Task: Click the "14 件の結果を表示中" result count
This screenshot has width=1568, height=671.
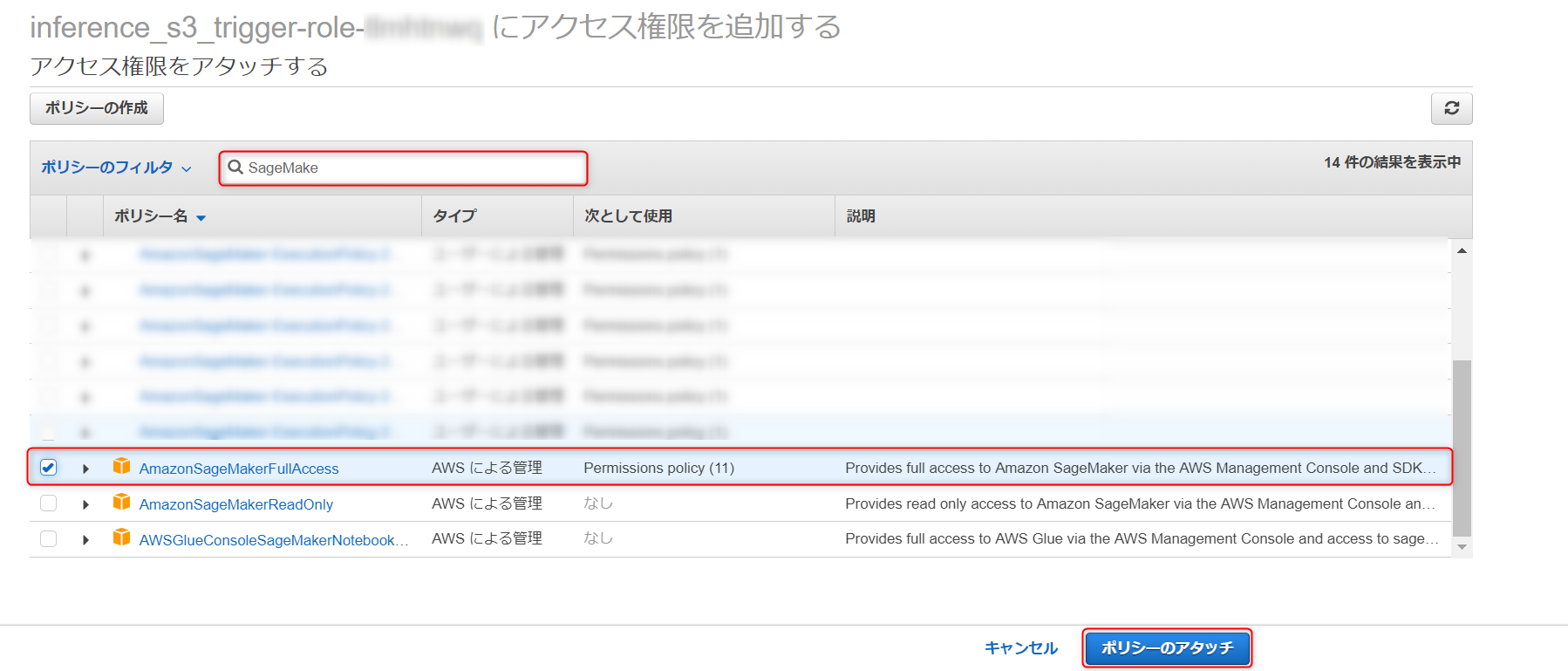Action: click(x=1392, y=162)
